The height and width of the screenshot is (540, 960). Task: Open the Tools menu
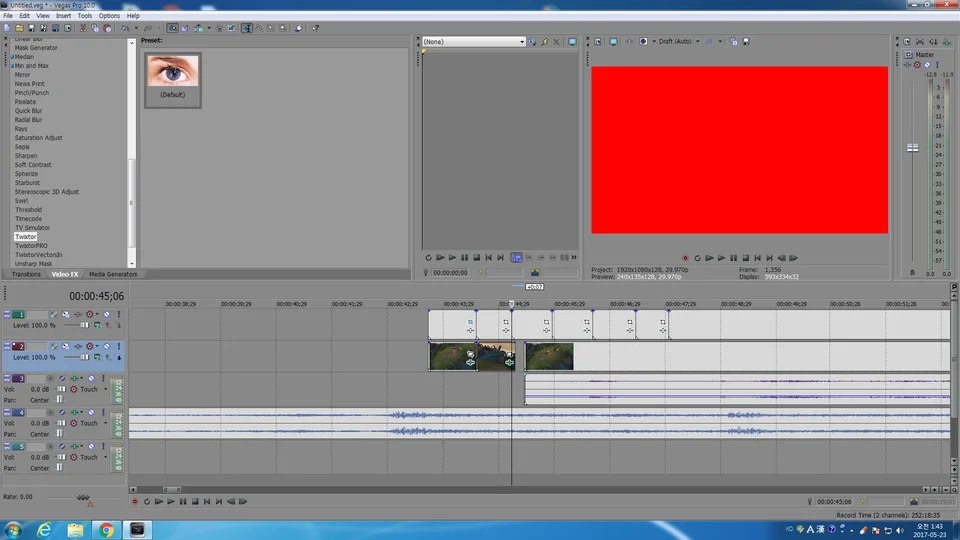point(84,16)
